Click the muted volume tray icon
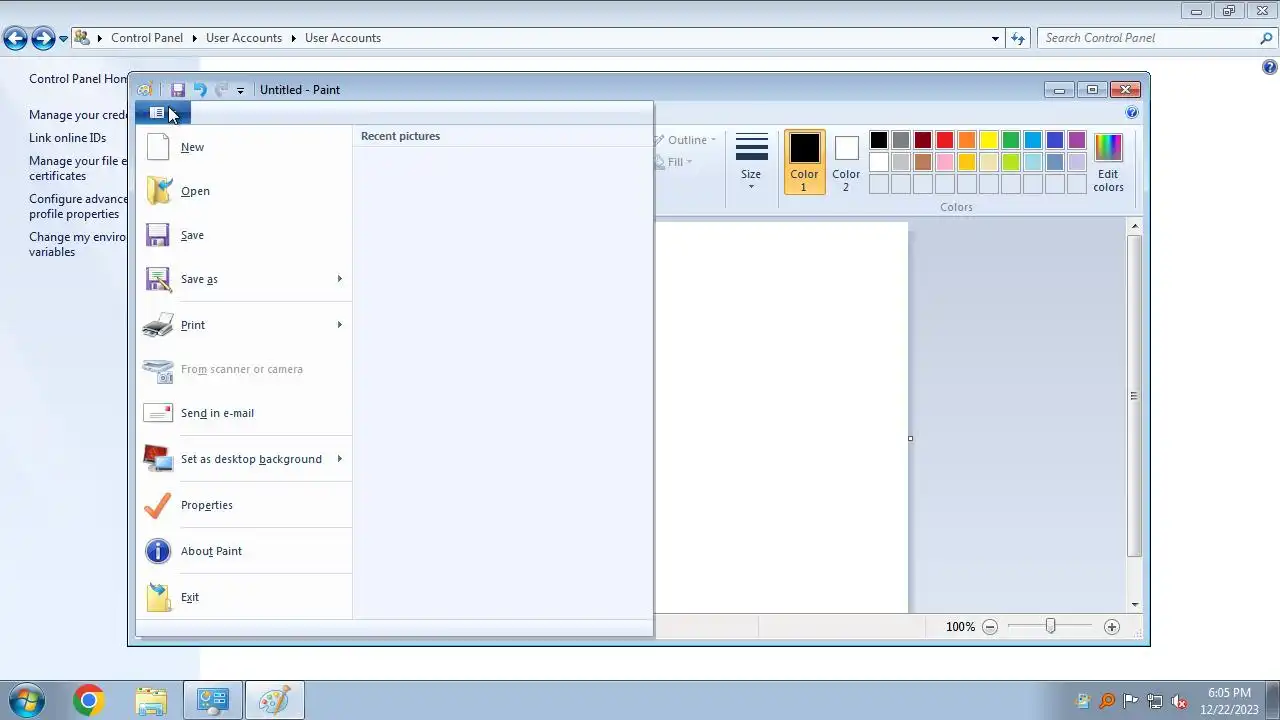This screenshot has width=1280, height=720. (x=1179, y=701)
